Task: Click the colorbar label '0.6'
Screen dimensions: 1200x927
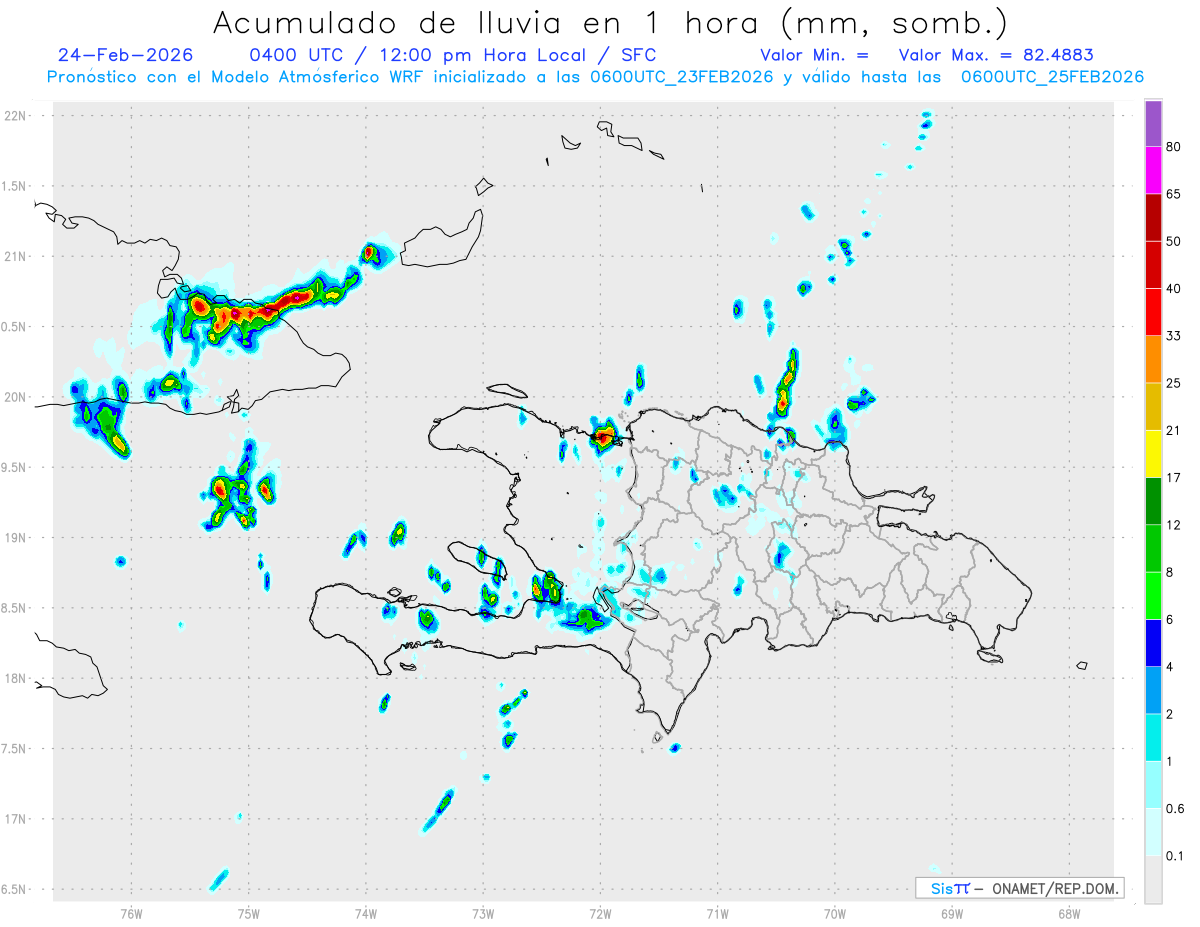Action: pyautogui.click(x=1175, y=809)
